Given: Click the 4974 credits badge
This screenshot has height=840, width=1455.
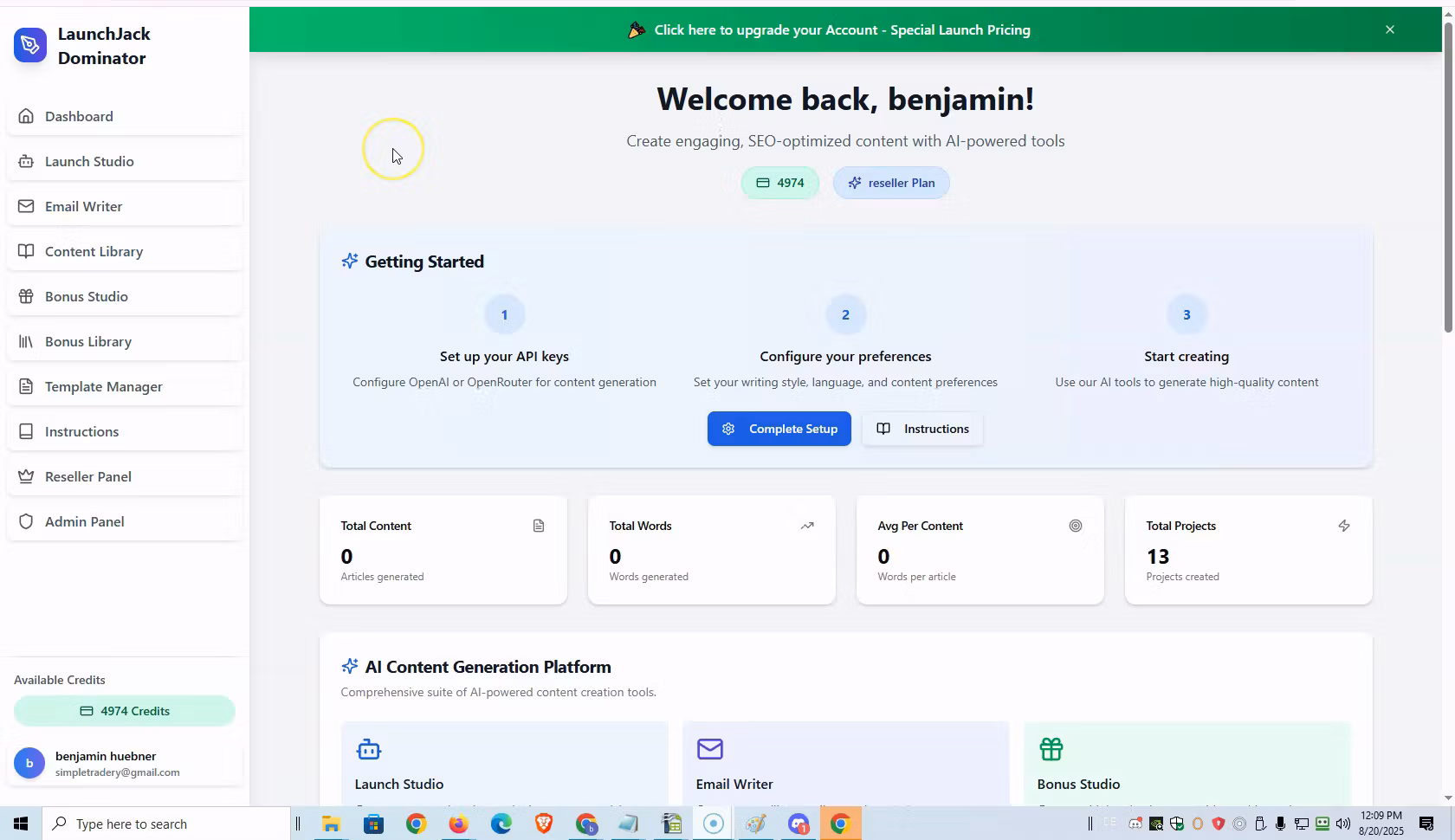Looking at the screenshot, I should pos(779,183).
